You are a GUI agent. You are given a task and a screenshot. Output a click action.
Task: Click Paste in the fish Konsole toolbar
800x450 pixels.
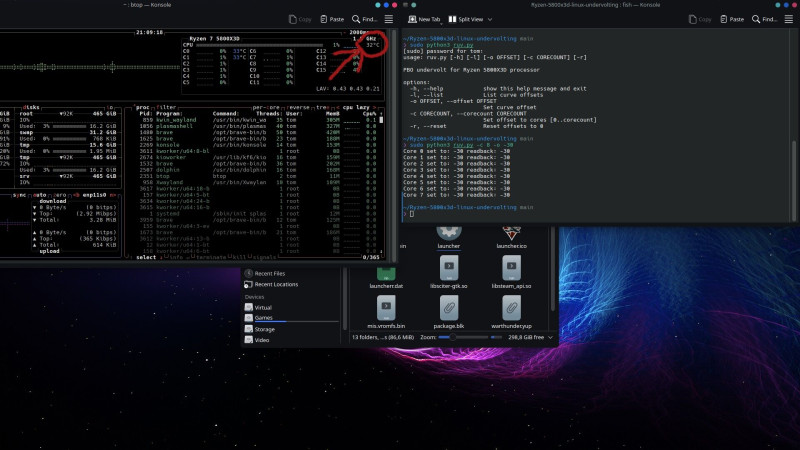coord(732,19)
